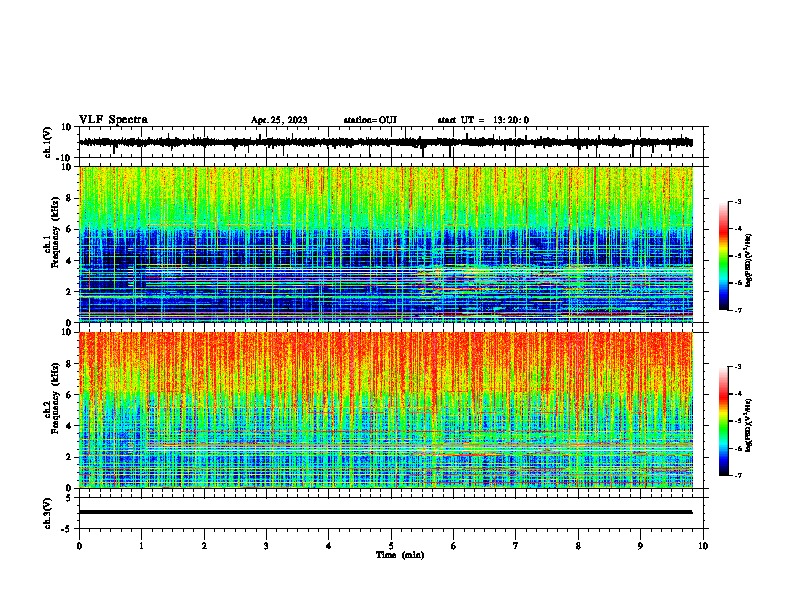The width and height of the screenshot is (792, 612).
Task: Click the log(PSD) label beside ch.1 colorbar
Action: tap(748, 260)
